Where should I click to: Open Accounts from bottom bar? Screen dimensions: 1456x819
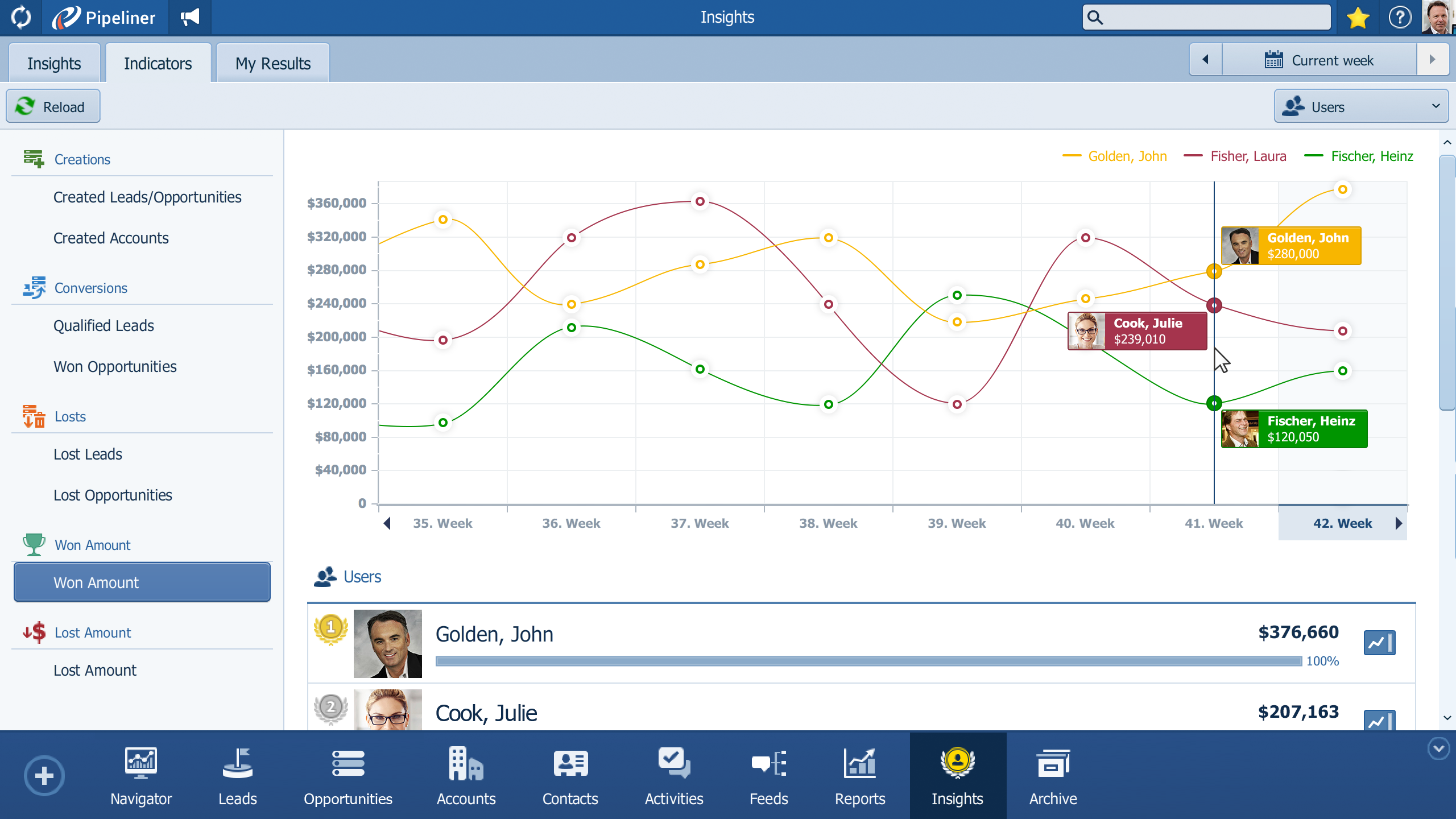466,776
